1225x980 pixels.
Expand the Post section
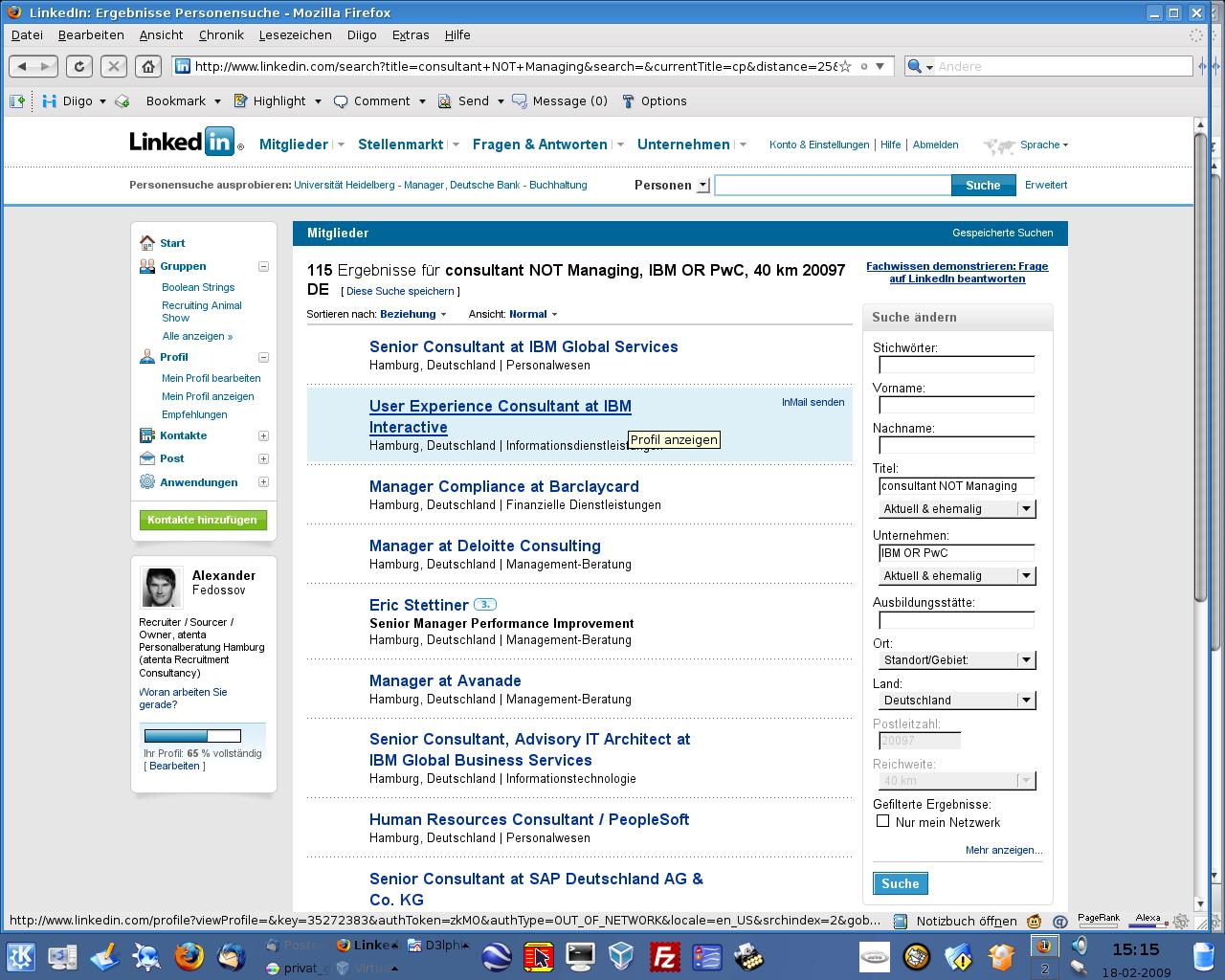tap(263, 458)
